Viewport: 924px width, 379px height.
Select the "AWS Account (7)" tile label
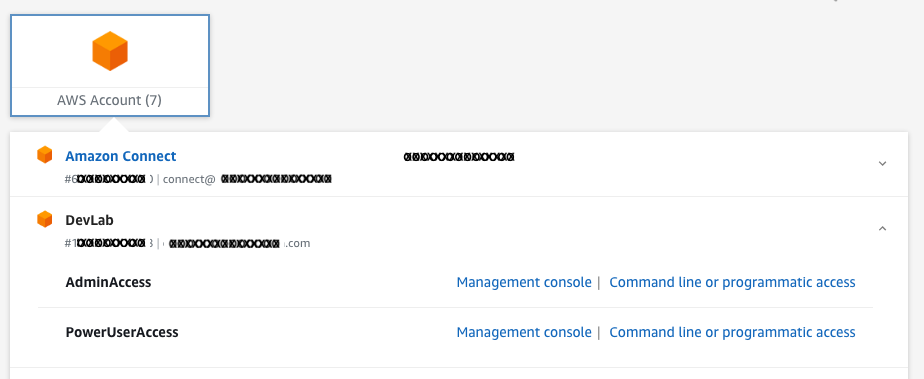[x=110, y=100]
